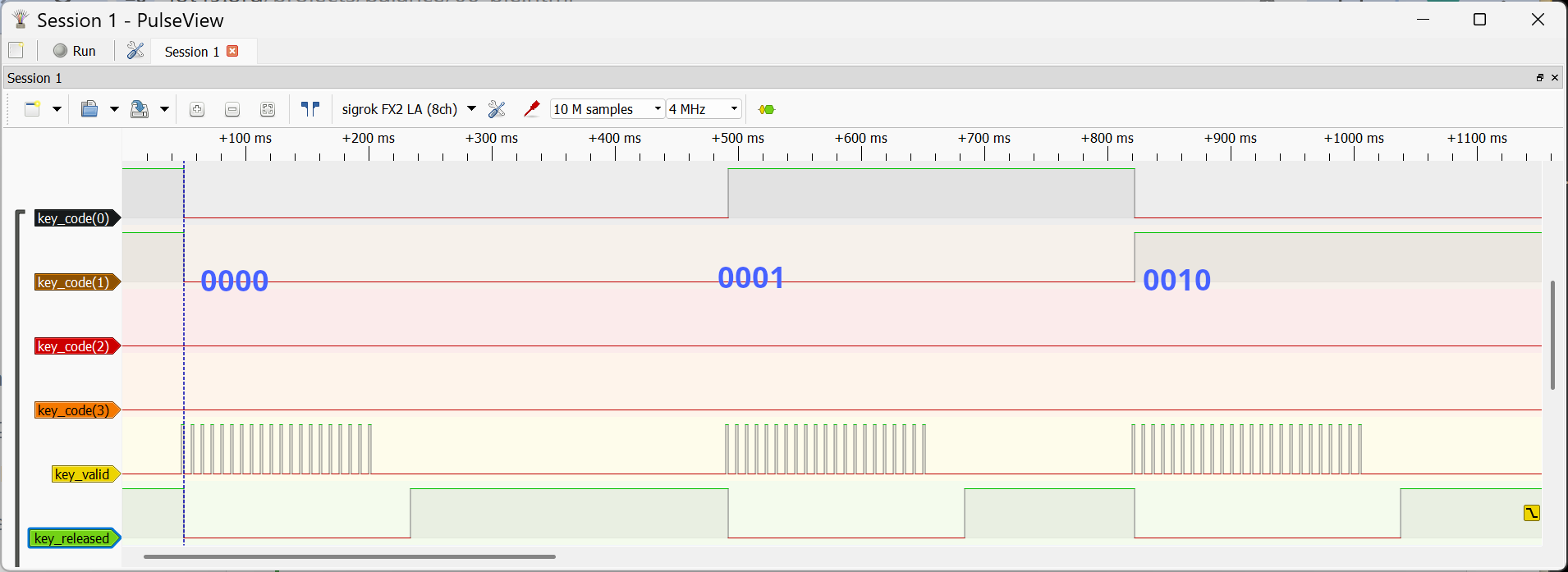This screenshot has height=572, width=1568.
Task: Zoom in on the waveform view
Action: click(197, 109)
